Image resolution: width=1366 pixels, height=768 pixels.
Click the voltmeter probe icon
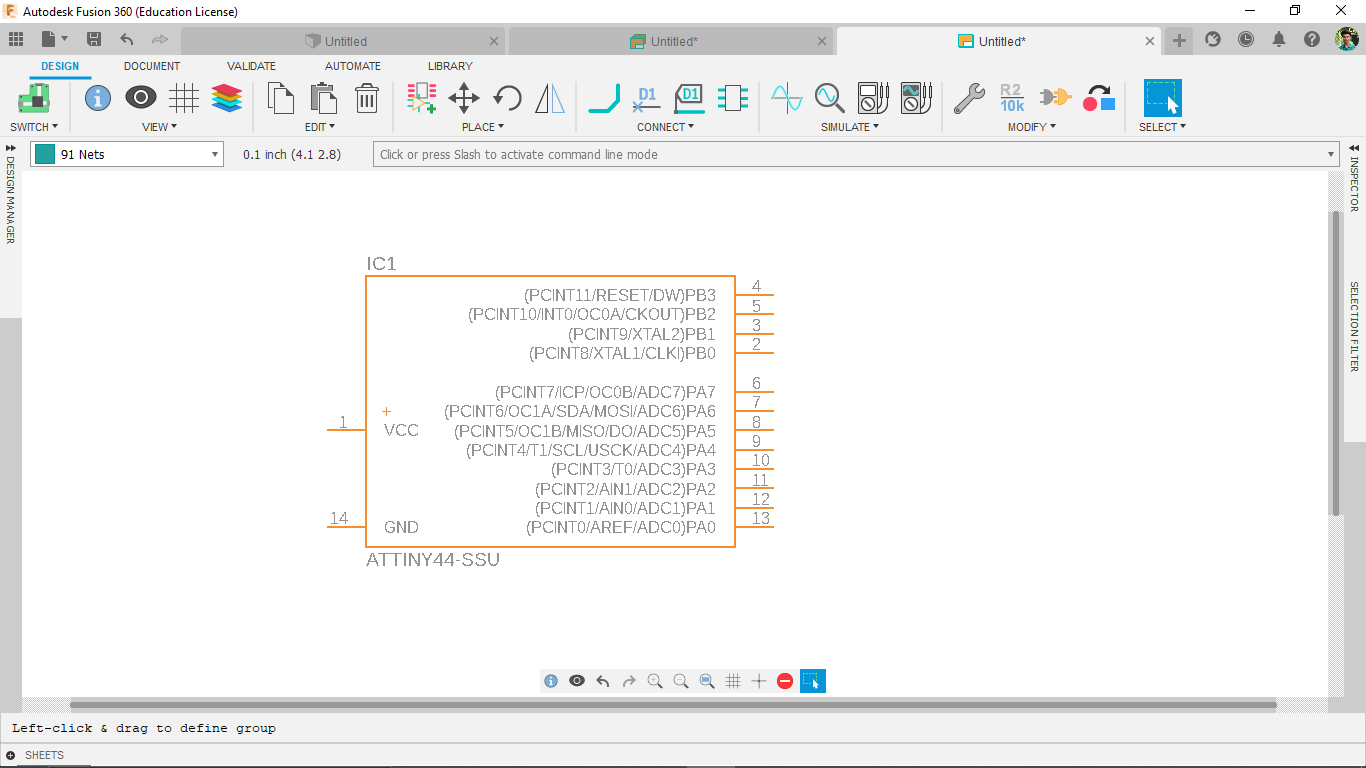[x=873, y=98]
